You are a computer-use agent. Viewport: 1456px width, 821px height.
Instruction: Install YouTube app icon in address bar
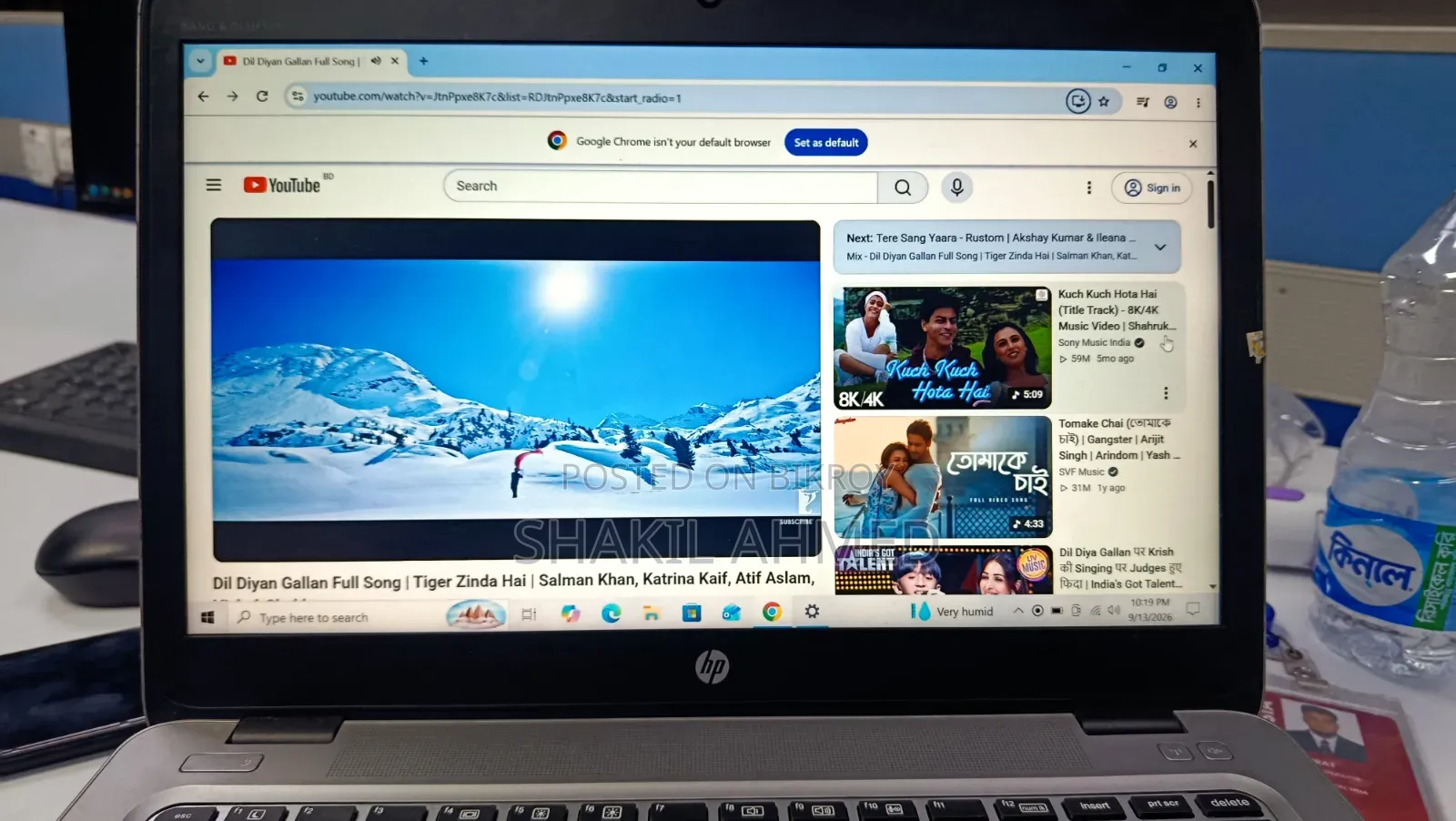(x=1078, y=101)
